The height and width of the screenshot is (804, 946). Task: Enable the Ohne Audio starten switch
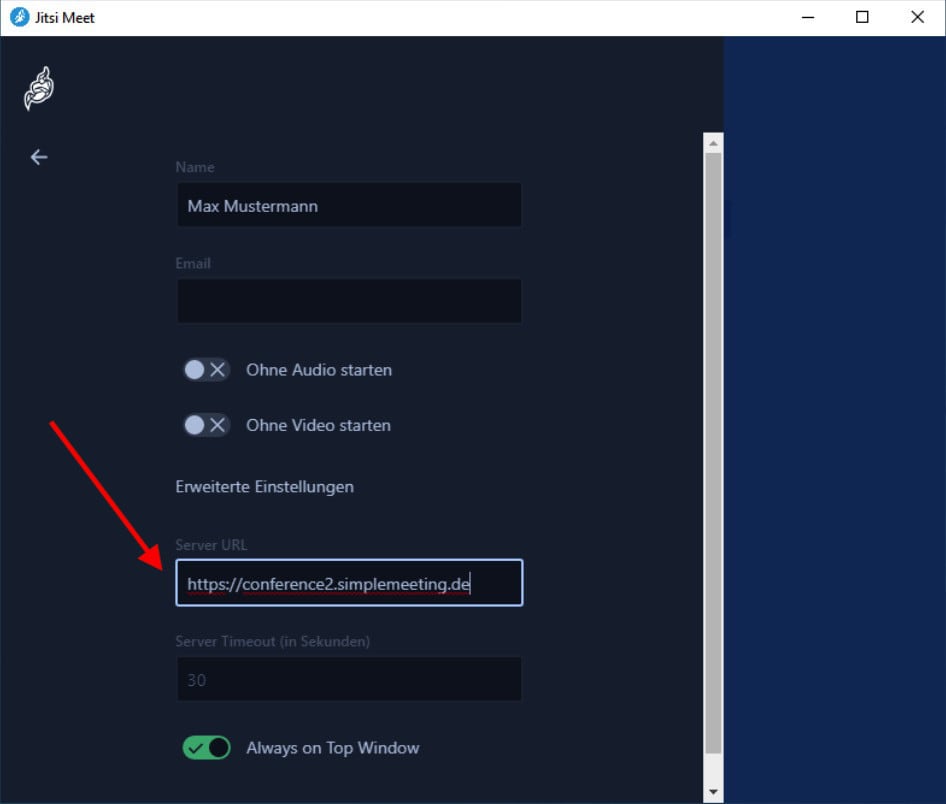click(x=206, y=370)
